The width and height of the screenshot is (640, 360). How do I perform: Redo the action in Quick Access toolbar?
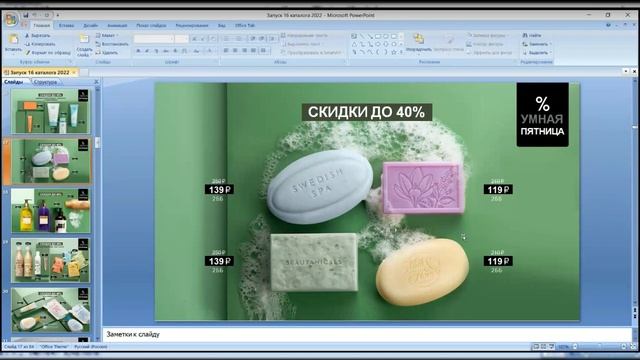click(x=47, y=15)
